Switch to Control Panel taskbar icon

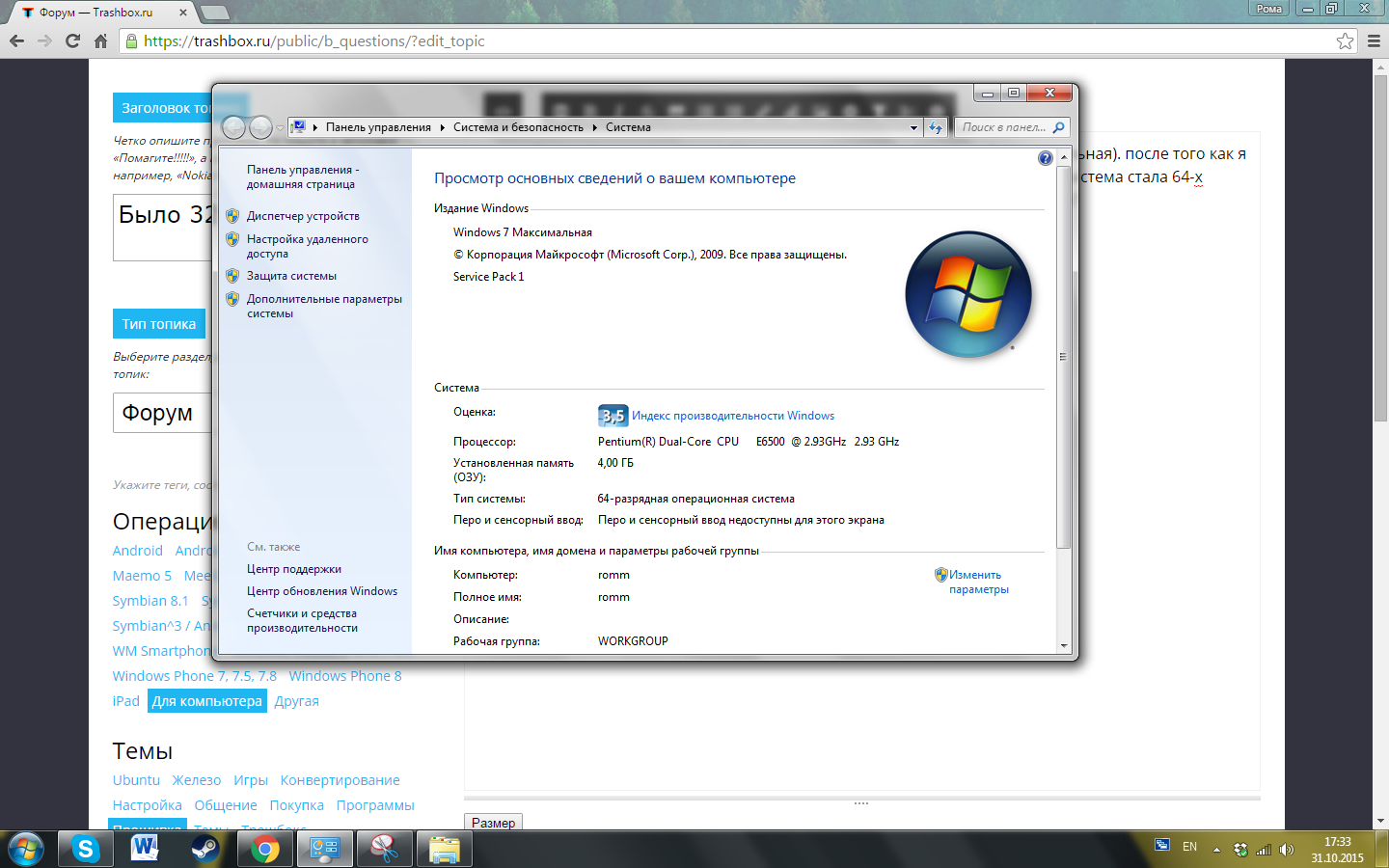[x=325, y=849]
